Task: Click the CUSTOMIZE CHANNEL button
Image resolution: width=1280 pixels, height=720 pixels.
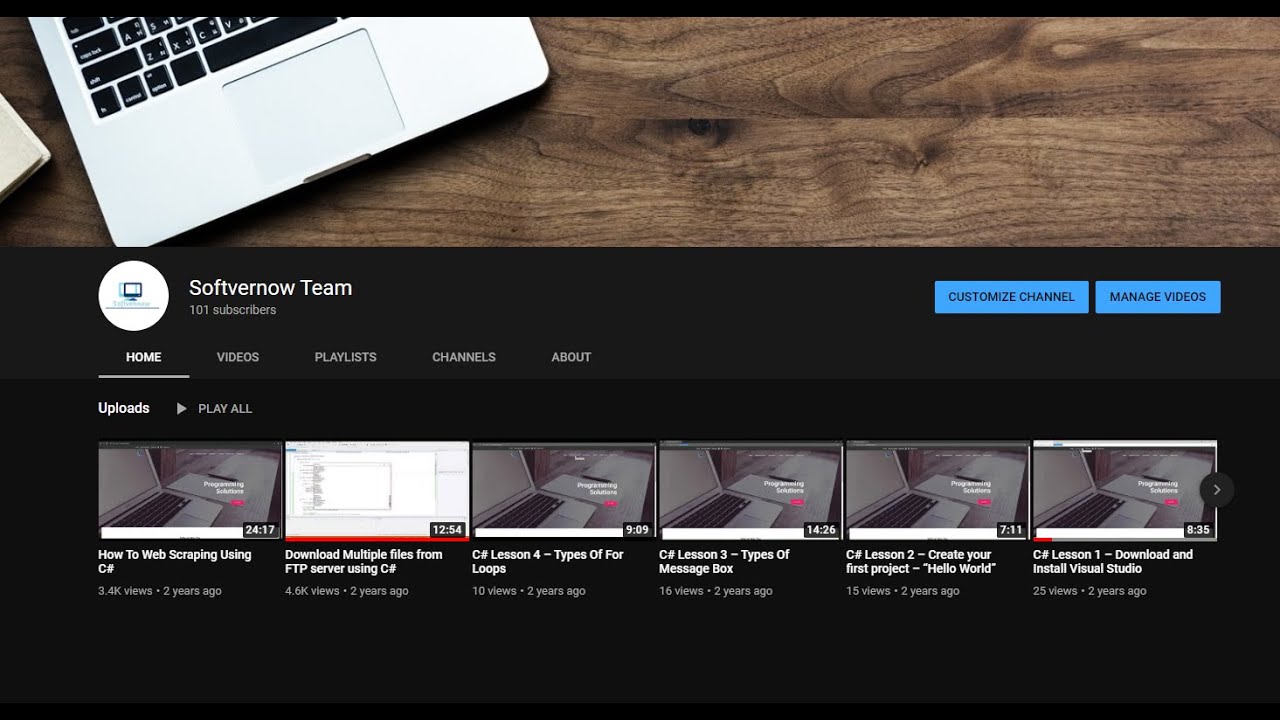Action: tap(1011, 297)
